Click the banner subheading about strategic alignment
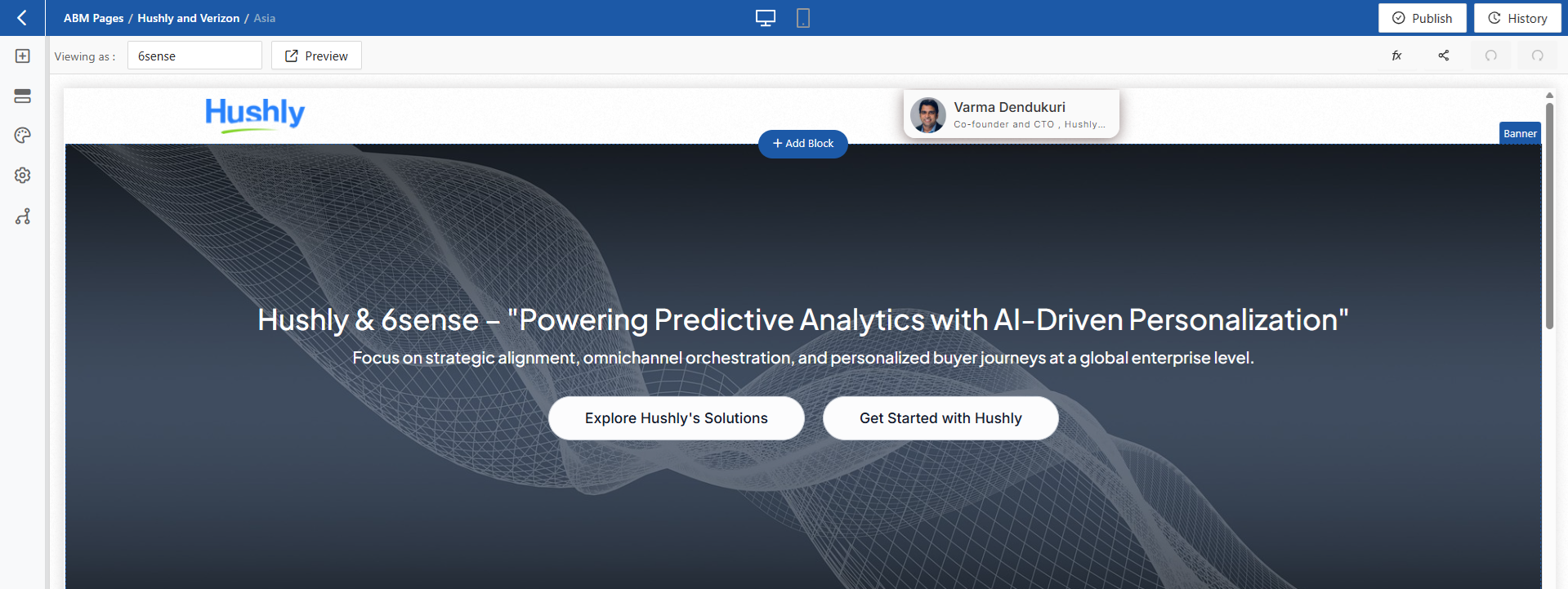This screenshot has width=1568, height=589. pos(802,358)
